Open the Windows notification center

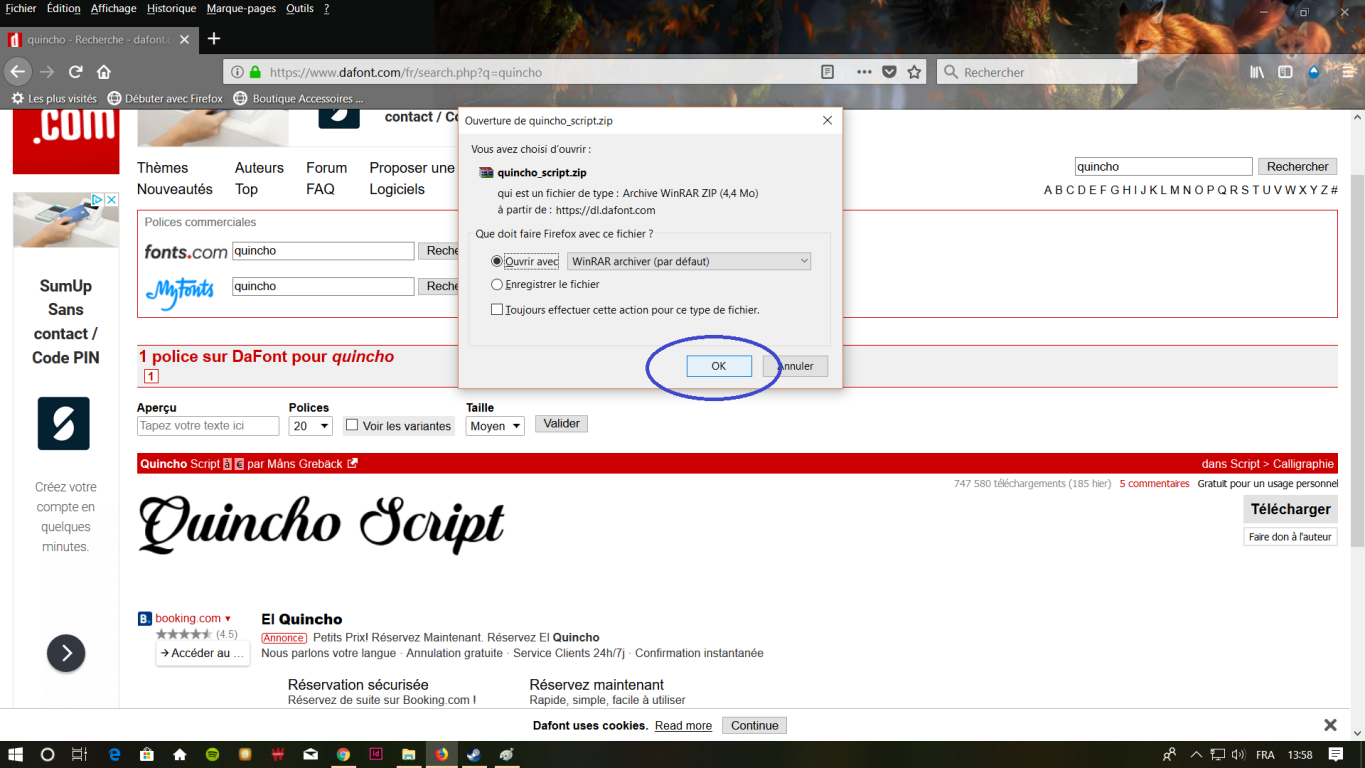[1335, 754]
